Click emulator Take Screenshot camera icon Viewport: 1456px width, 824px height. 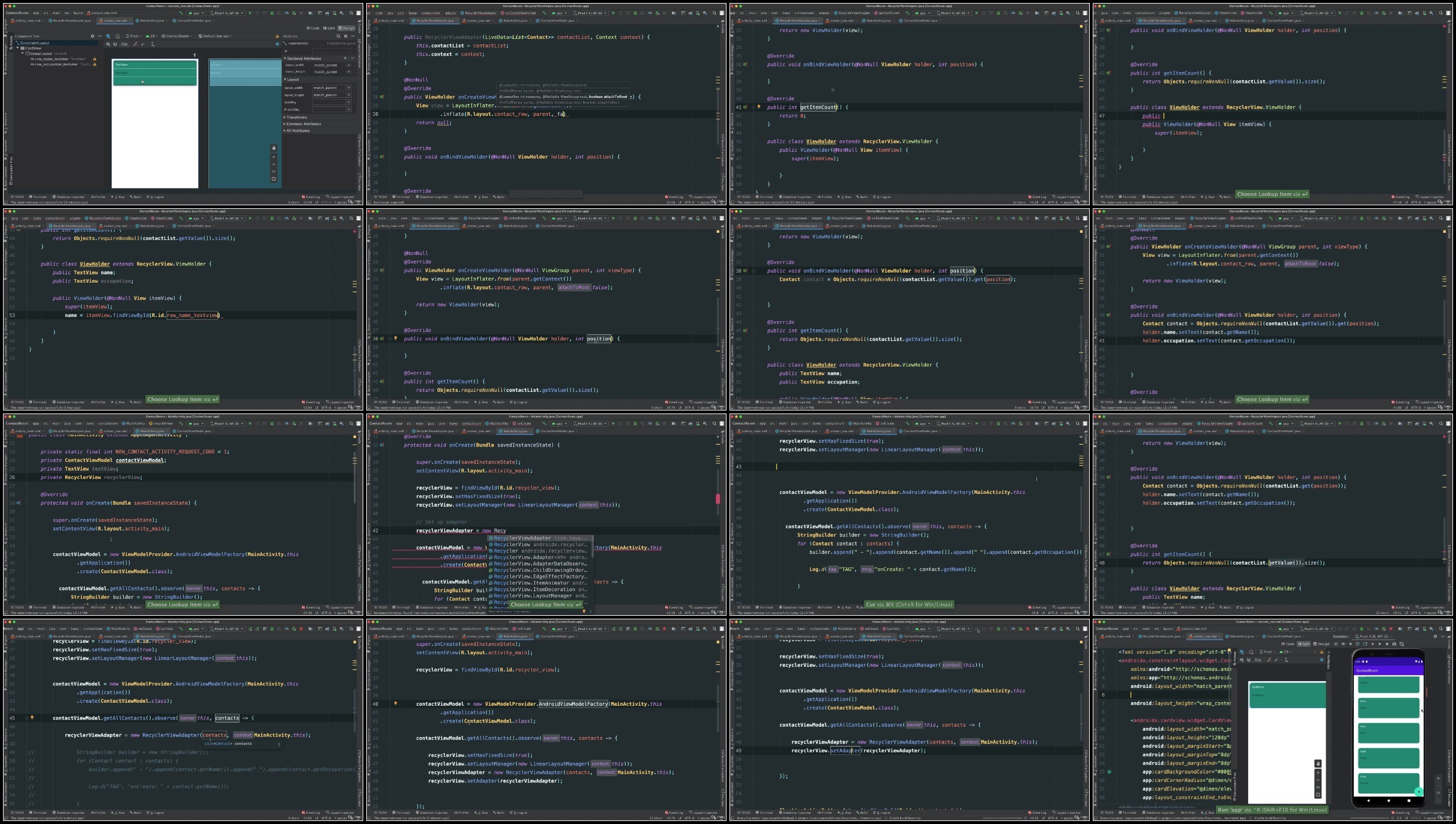point(1394,644)
